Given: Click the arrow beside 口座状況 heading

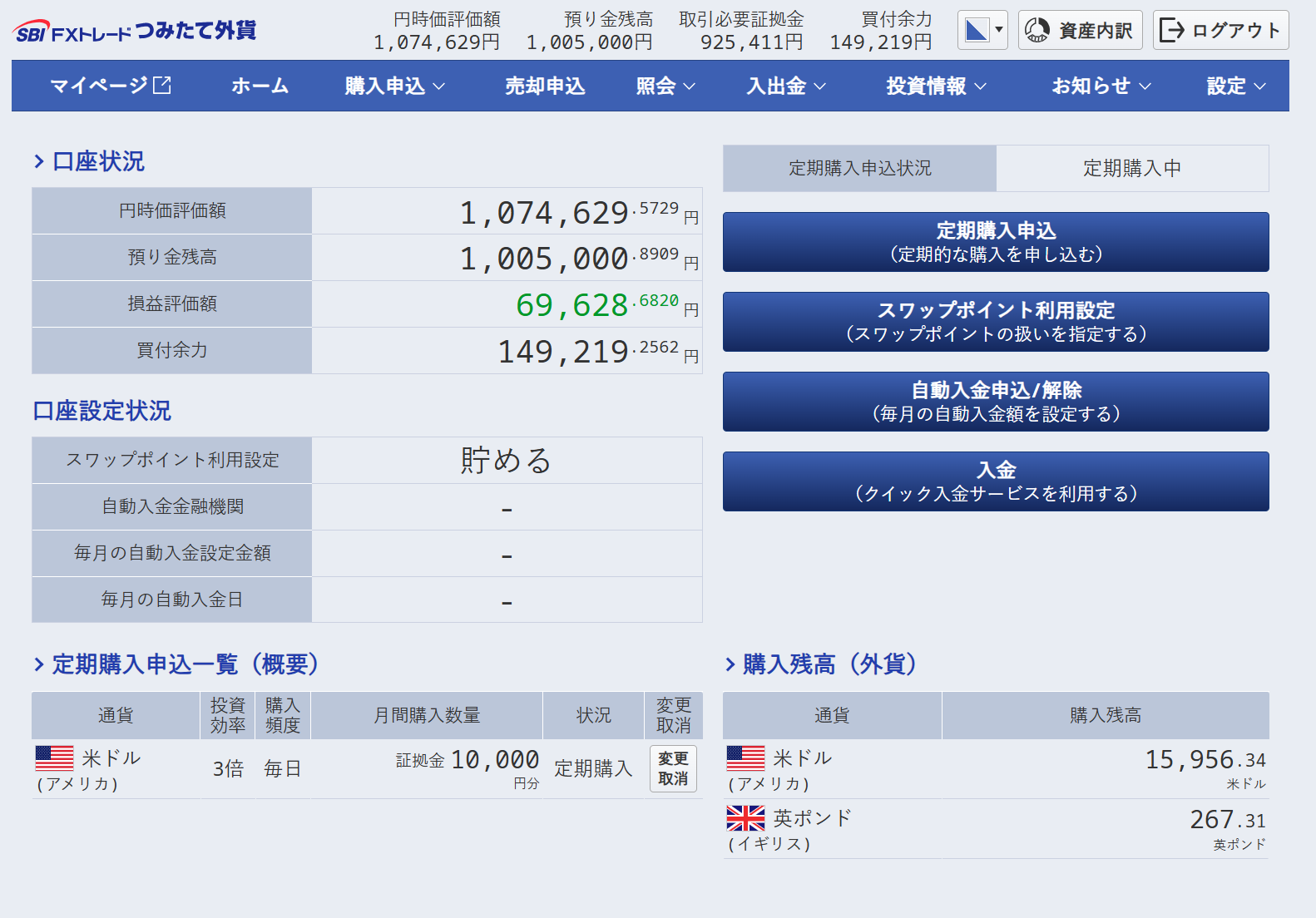Looking at the screenshot, I should pos(39,161).
